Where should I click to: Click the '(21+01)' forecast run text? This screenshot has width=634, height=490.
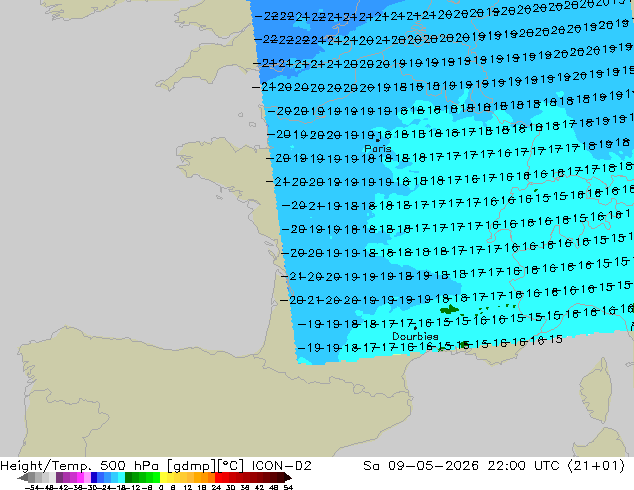596,466
